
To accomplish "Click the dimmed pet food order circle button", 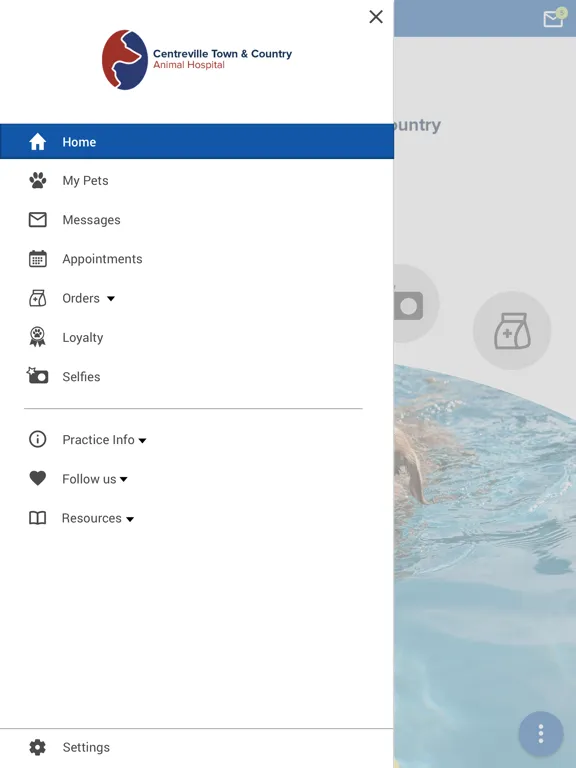I will pos(512,331).
